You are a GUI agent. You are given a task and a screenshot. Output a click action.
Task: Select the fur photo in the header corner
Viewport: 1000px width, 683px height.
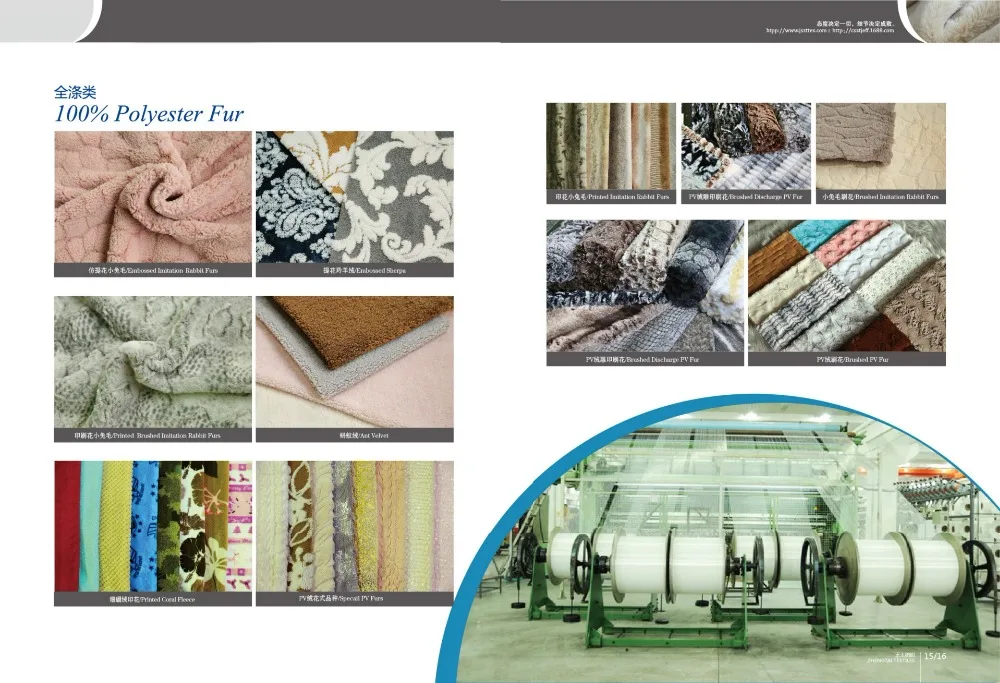(953, 19)
